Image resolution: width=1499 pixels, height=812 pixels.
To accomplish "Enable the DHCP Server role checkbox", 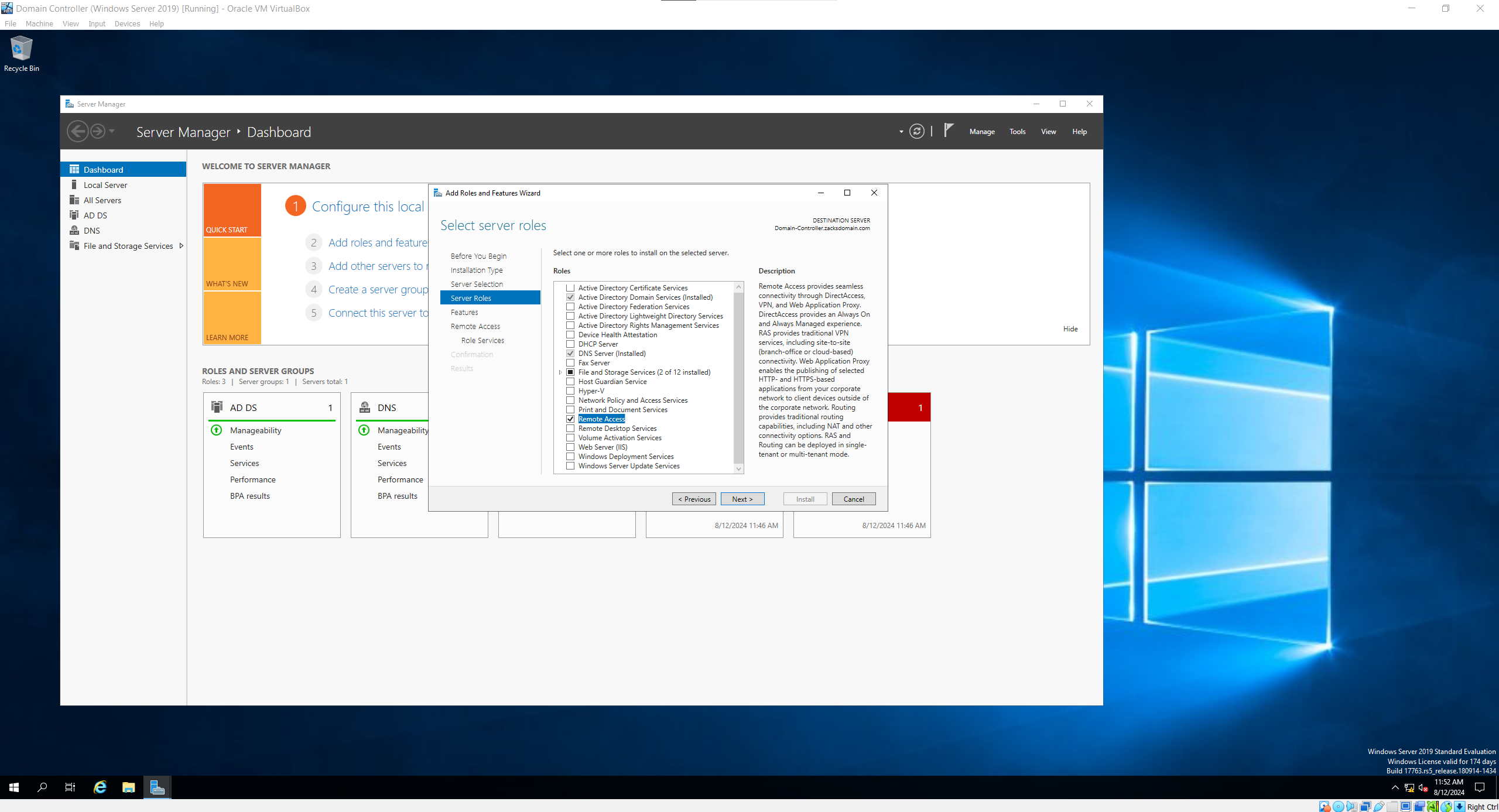I will click(x=570, y=344).
